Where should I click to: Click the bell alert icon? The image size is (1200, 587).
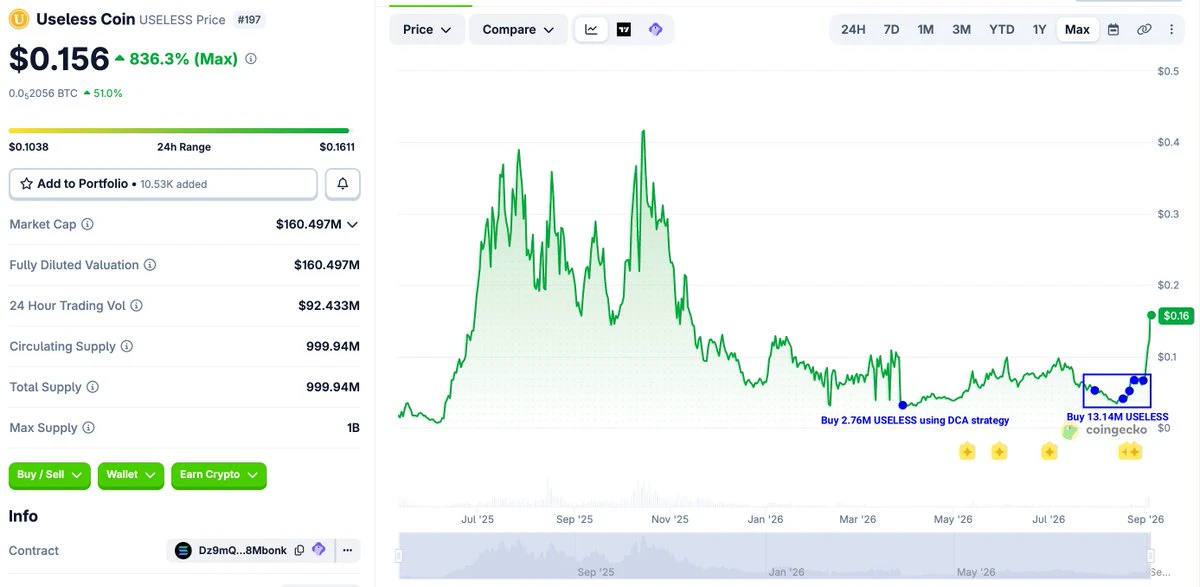click(343, 184)
